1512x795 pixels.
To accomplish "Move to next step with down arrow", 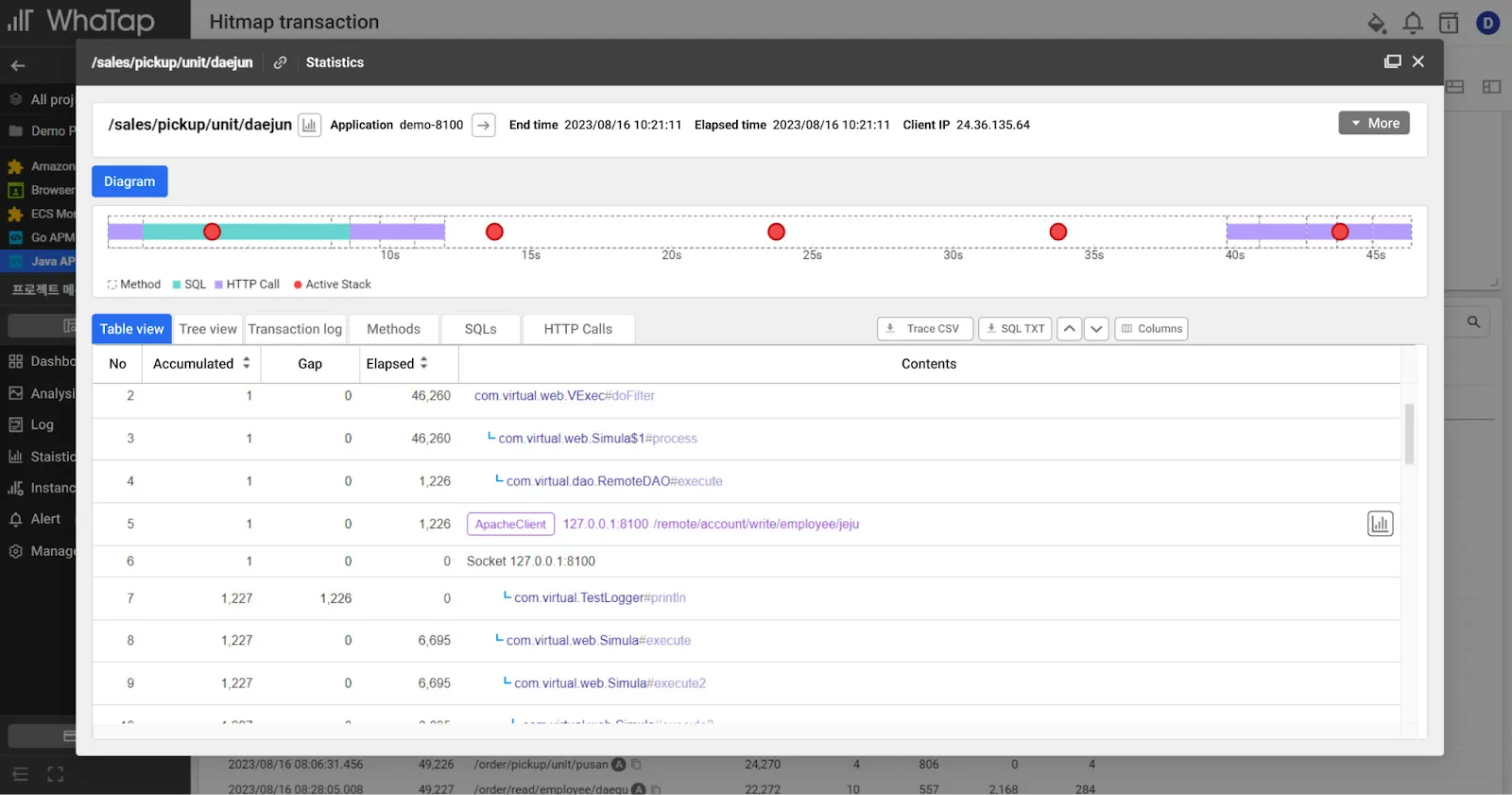I will click(x=1096, y=329).
